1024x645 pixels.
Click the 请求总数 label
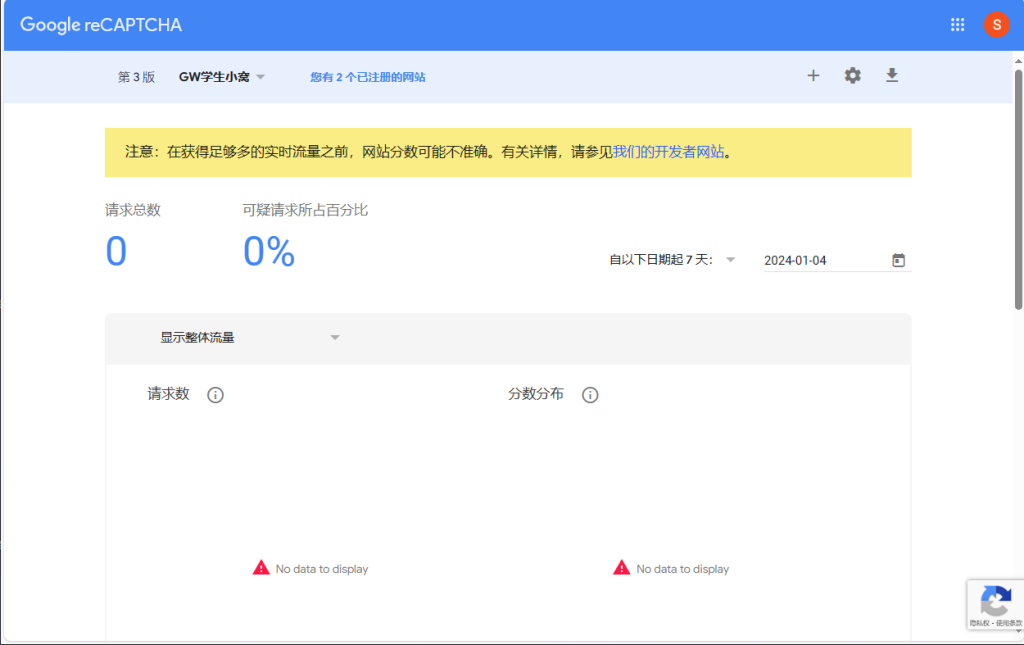point(133,210)
